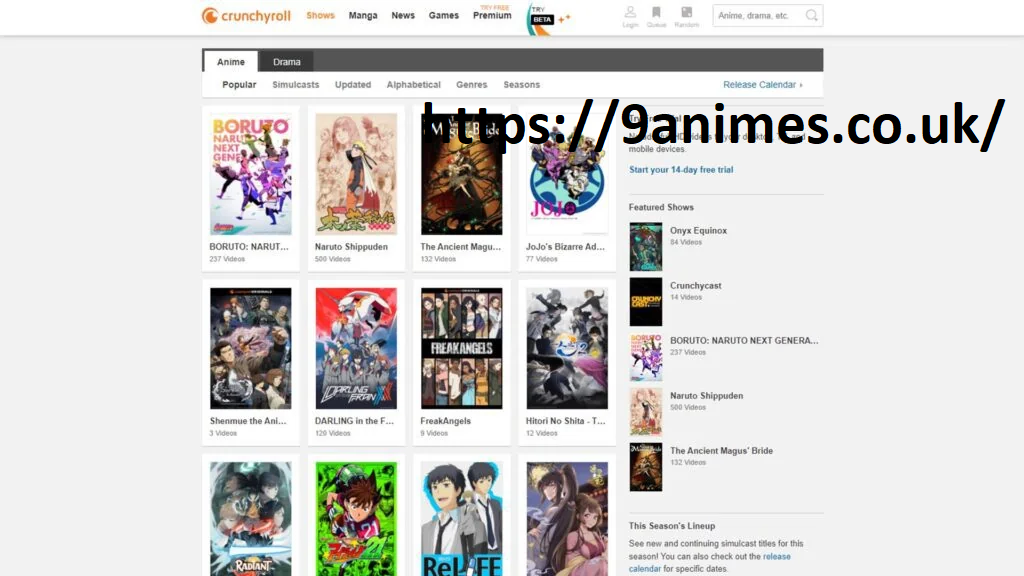Click BORUTO: NARUTO NEXT GENERA... featured link

744,340
